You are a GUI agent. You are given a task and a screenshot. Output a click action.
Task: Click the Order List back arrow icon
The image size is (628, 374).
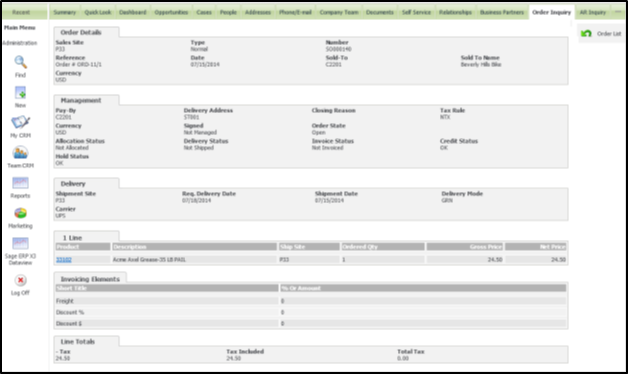586,34
